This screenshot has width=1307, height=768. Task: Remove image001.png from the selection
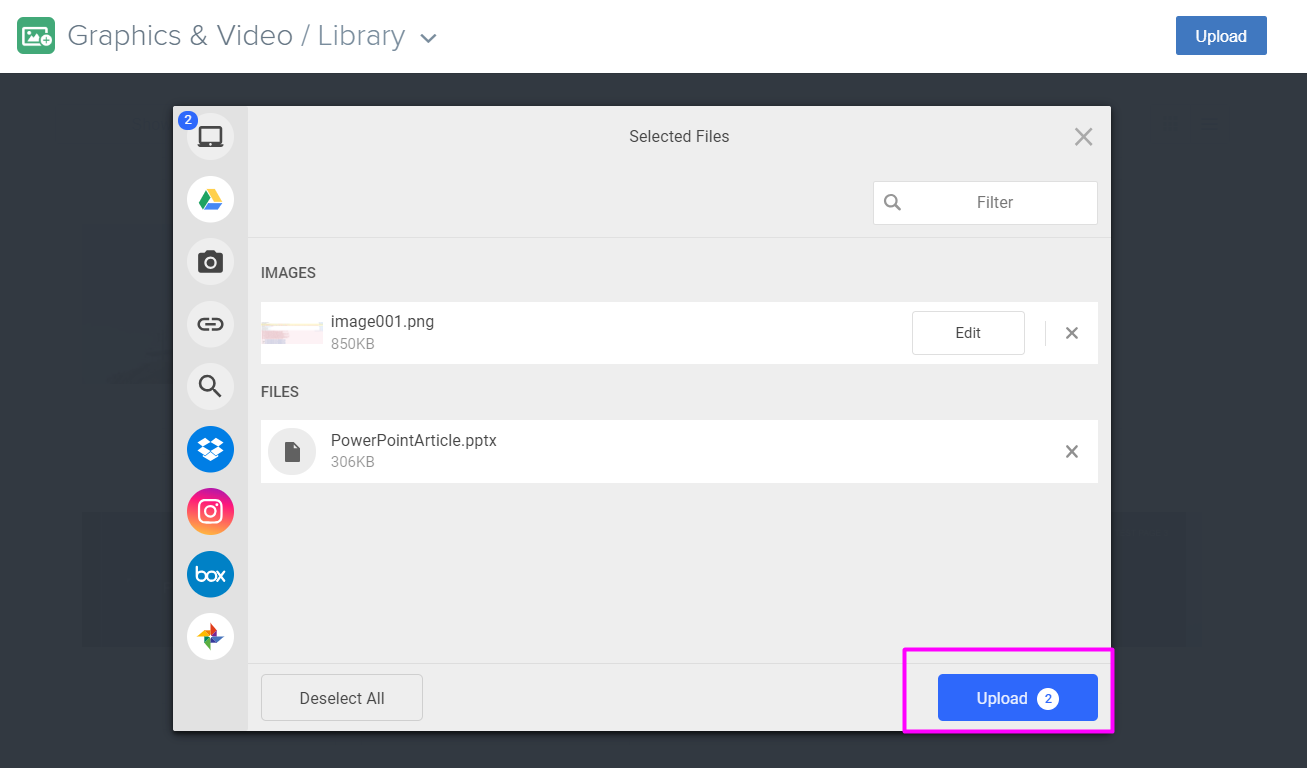1071,332
